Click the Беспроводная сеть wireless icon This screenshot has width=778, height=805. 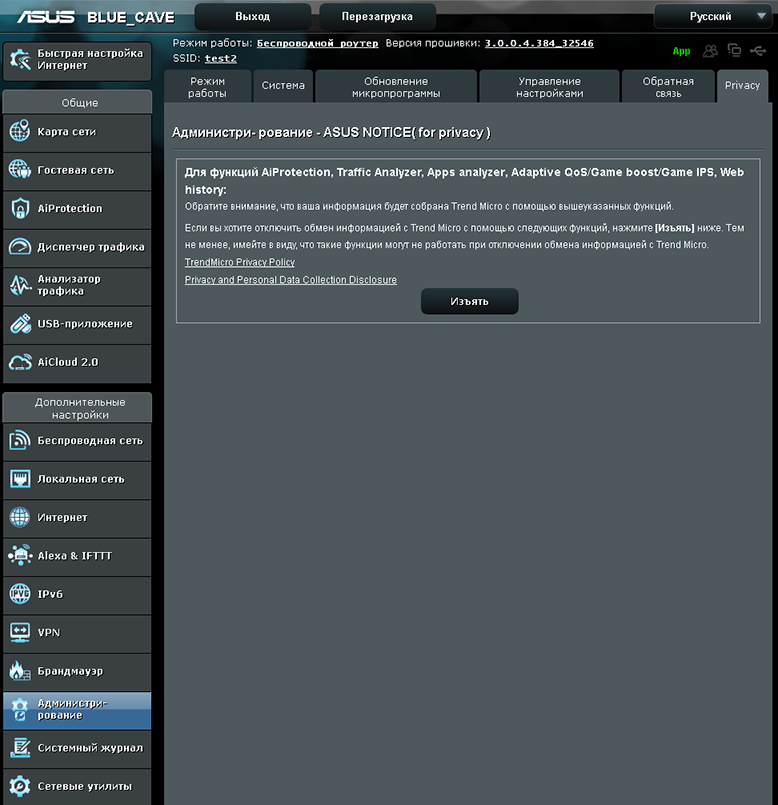coord(20,440)
